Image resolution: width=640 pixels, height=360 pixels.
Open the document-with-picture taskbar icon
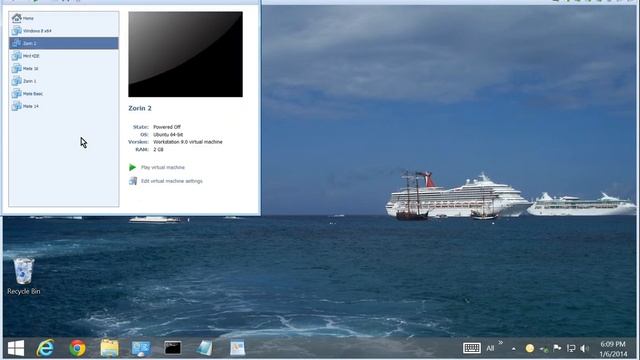pos(237,348)
